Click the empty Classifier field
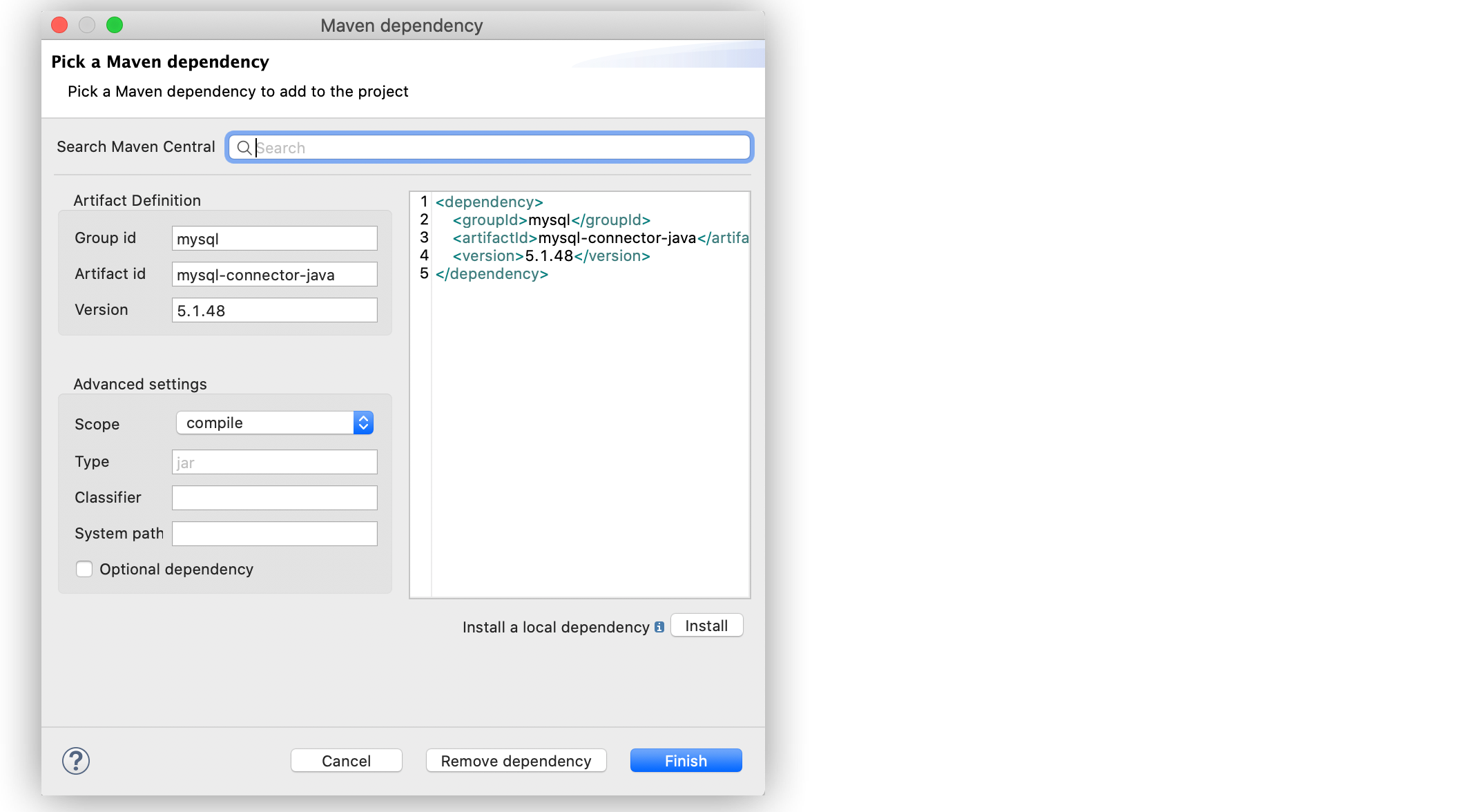 pos(274,497)
